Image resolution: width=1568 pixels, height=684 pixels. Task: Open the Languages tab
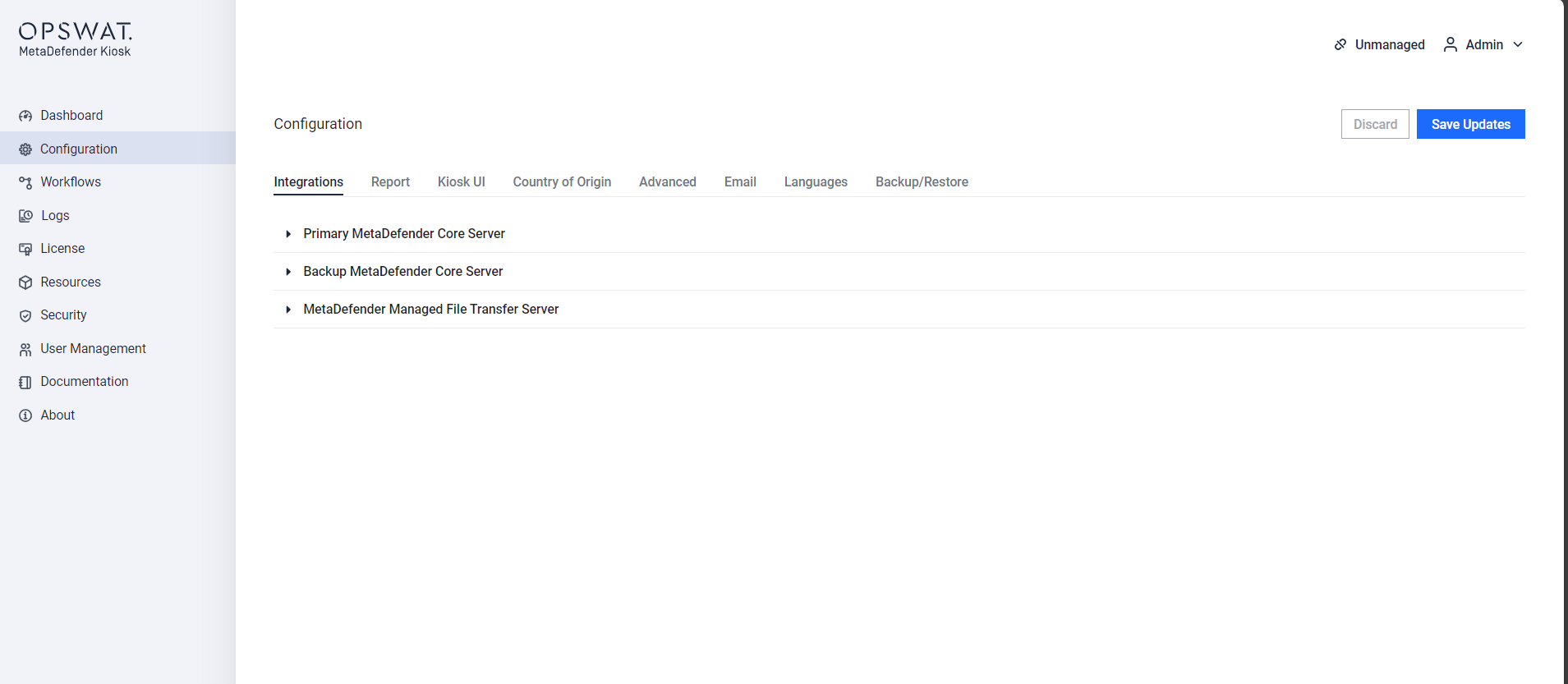click(816, 182)
